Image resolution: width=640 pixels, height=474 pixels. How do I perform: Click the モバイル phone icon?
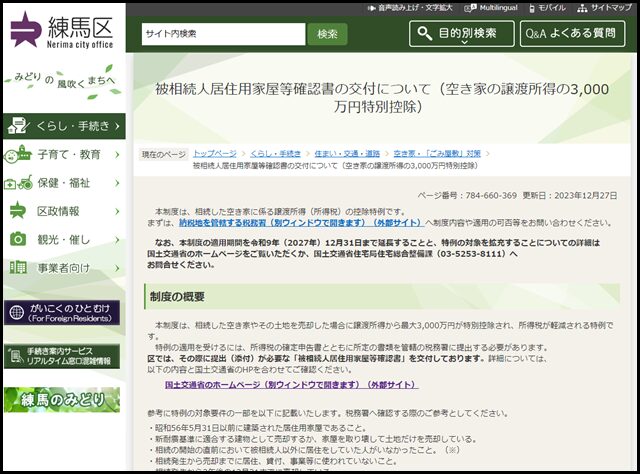point(532,8)
